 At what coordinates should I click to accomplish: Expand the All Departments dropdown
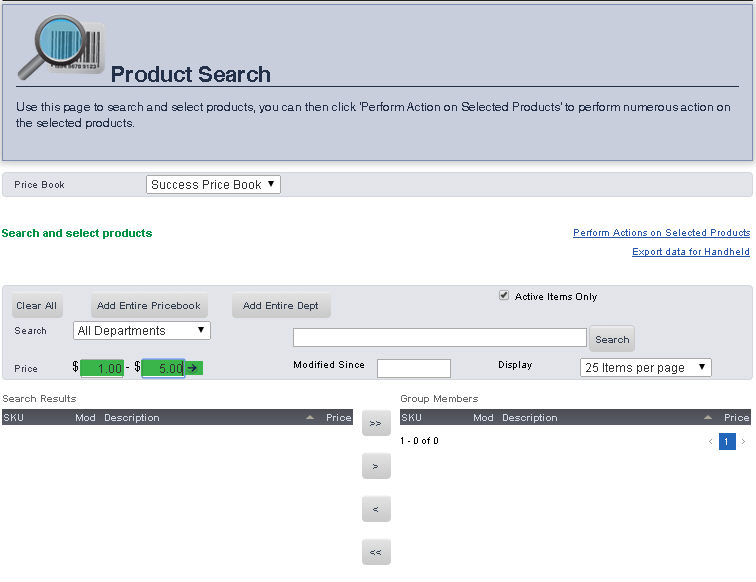[141, 330]
